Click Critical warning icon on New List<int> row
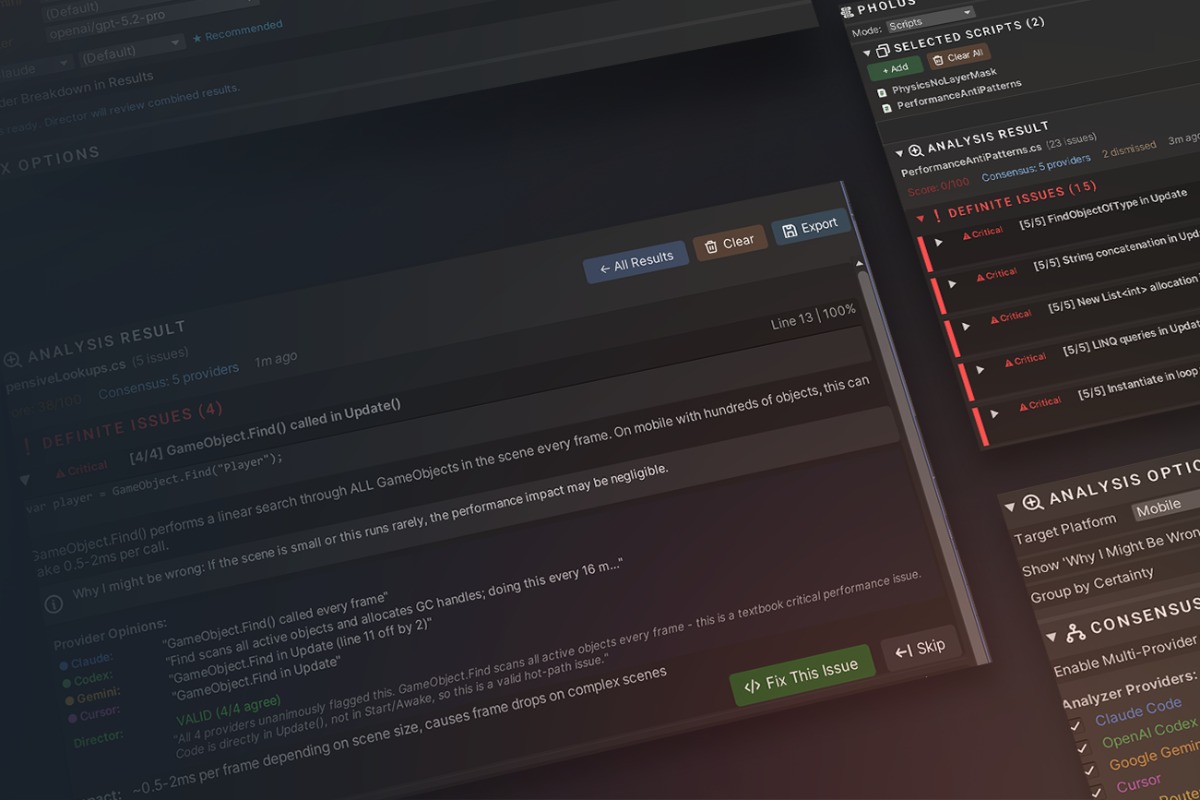Image resolution: width=1200 pixels, height=800 pixels. 995,318
